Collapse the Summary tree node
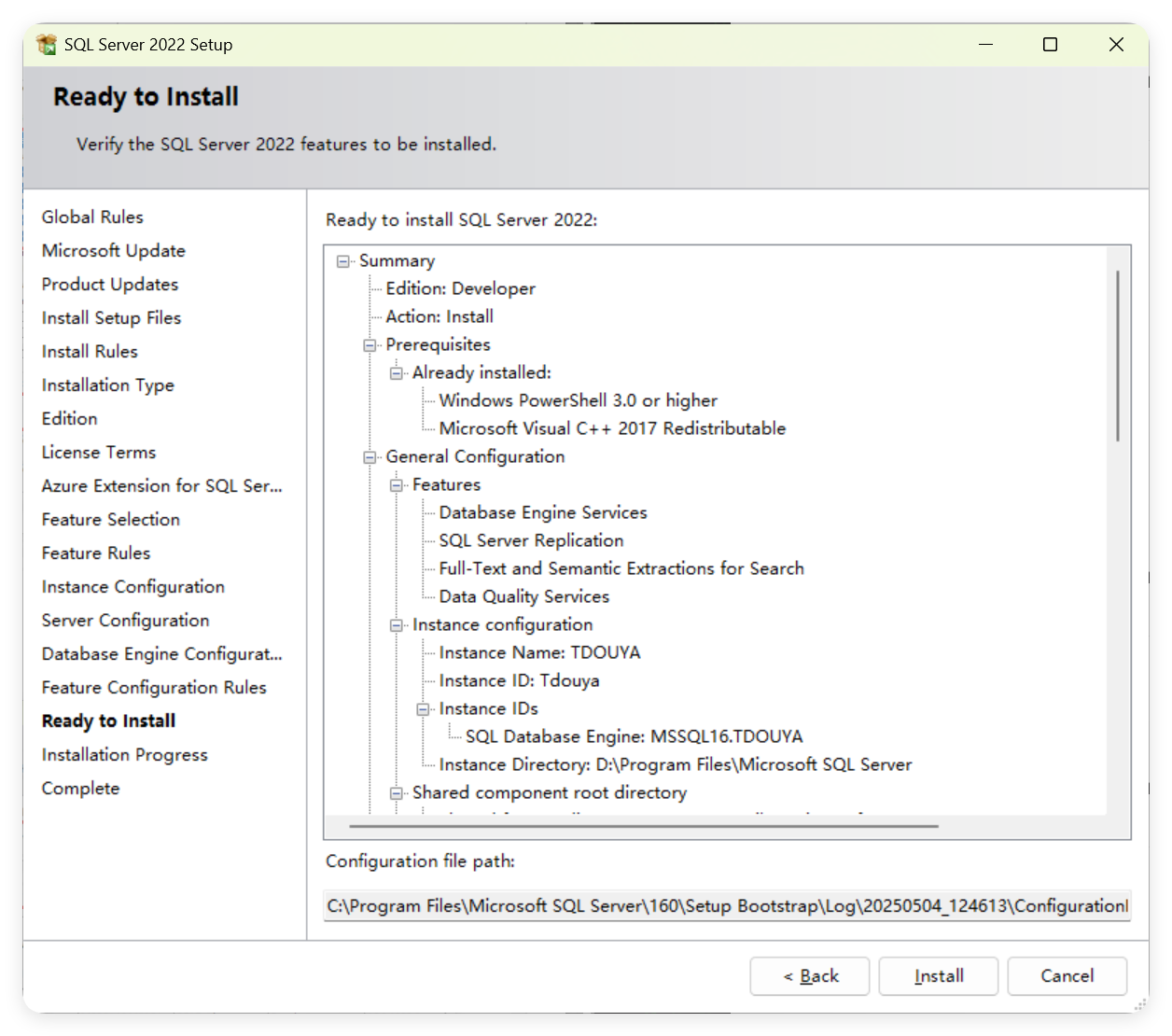 click(x=343, y=261)
